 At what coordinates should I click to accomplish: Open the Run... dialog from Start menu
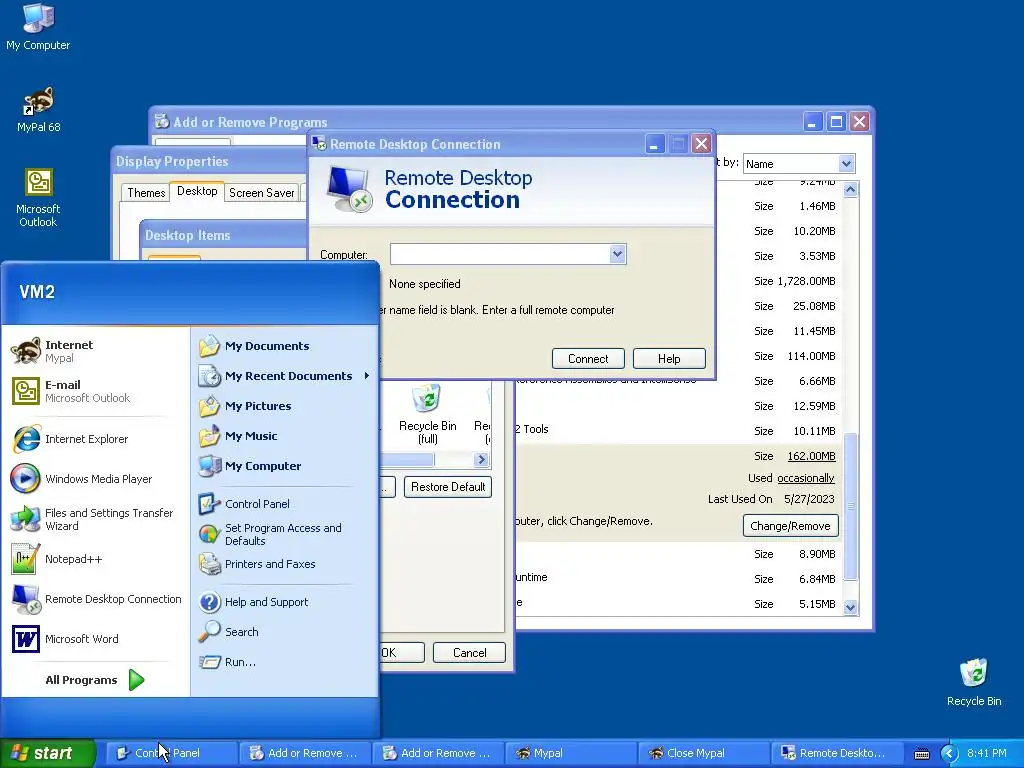[x=284, y=662]
